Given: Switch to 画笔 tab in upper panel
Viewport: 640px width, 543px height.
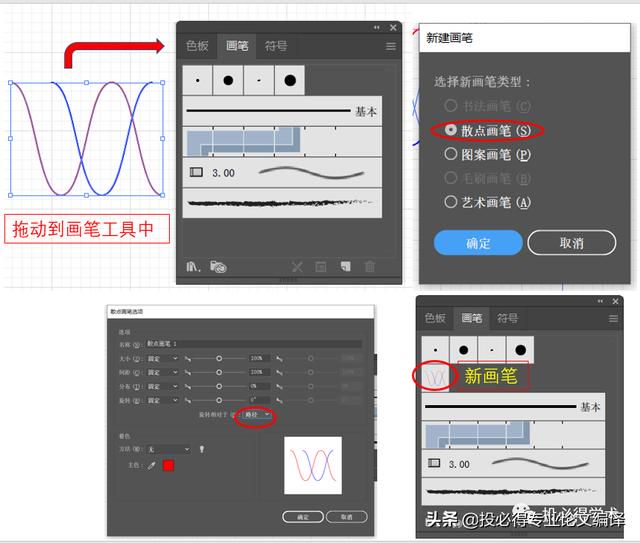Looking at the screenshot, I should (x=237, y=46).
